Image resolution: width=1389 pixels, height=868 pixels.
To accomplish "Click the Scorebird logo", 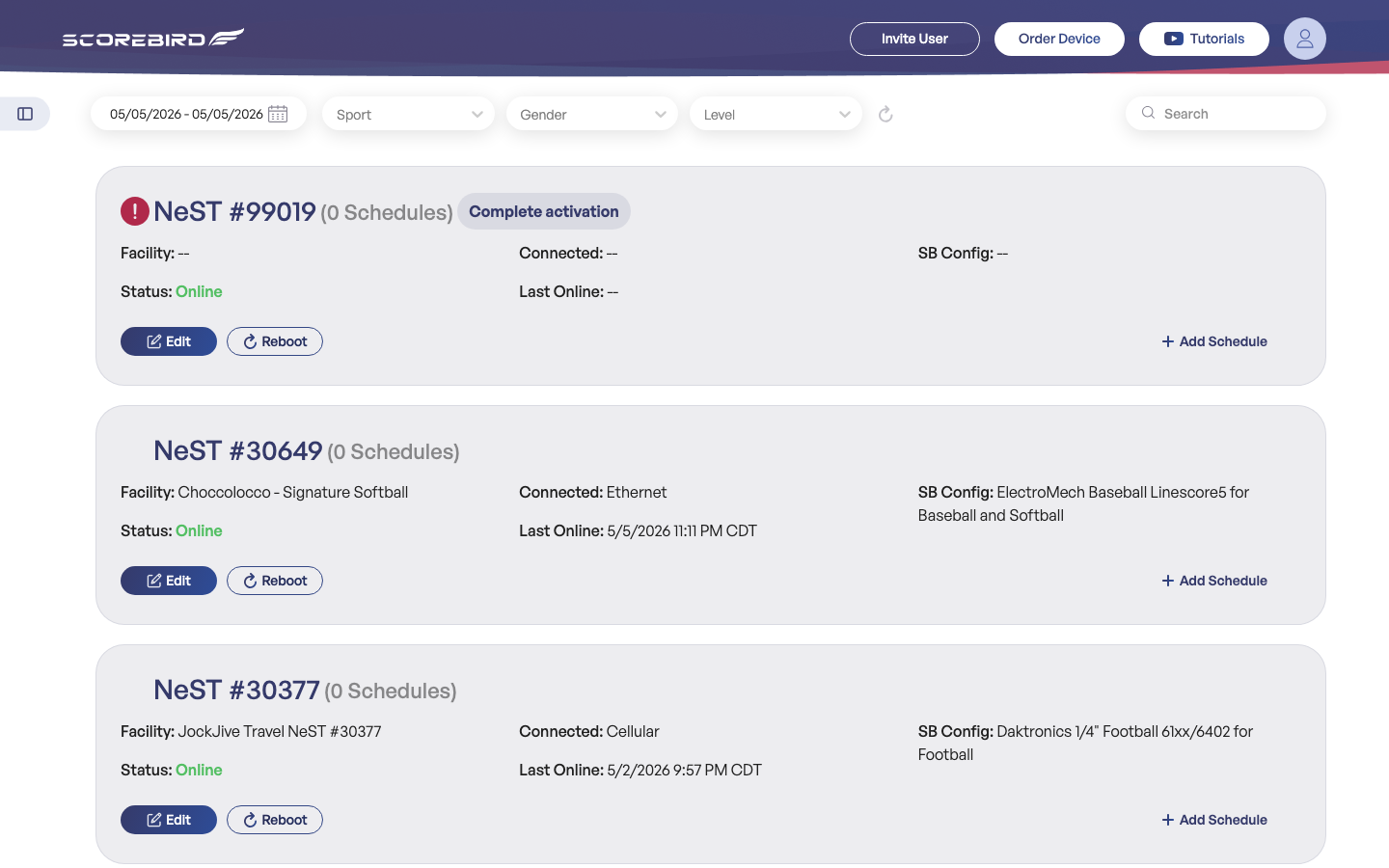I will pos(153,38).
